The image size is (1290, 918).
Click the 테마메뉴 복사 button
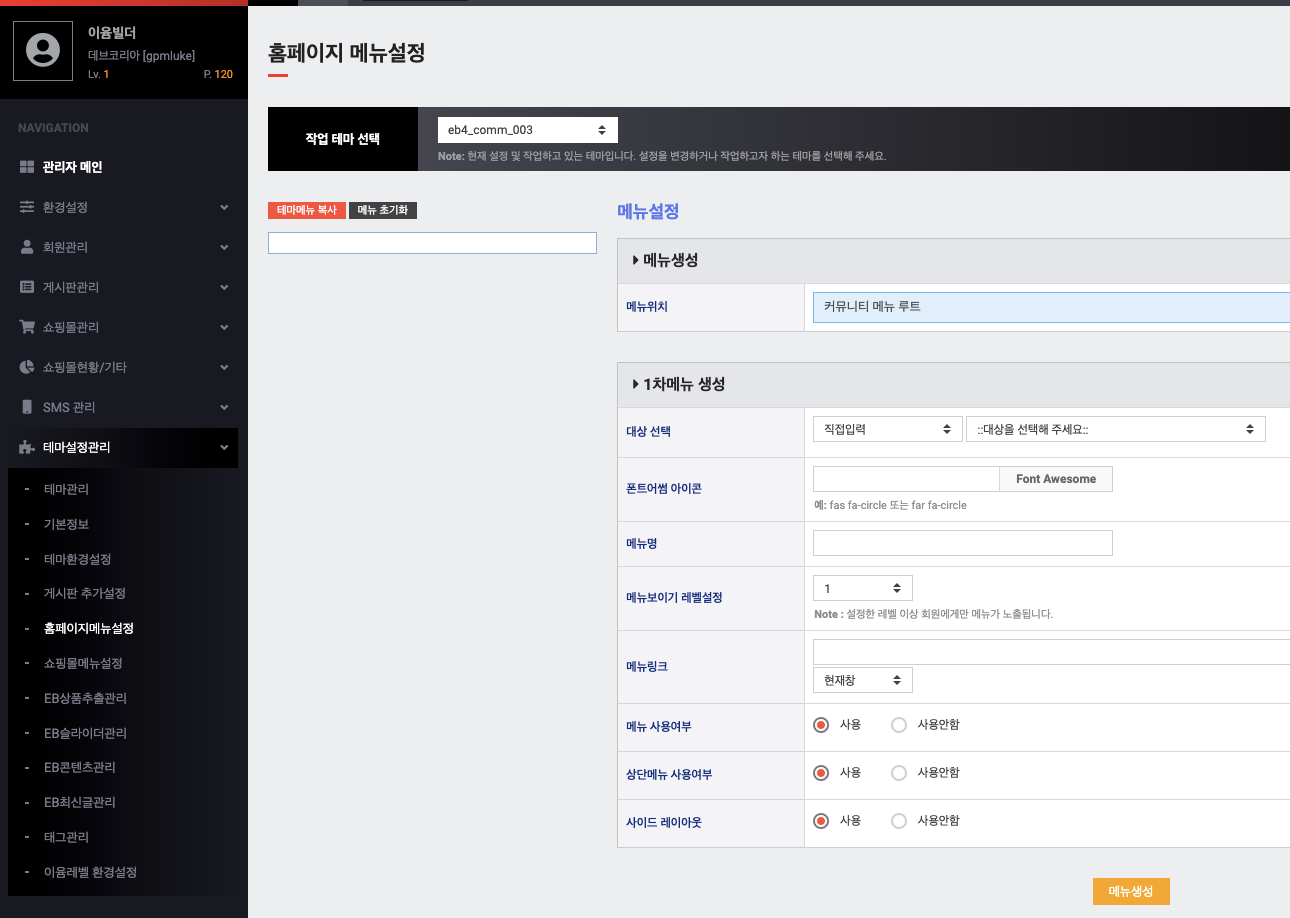tap(307, 210)
